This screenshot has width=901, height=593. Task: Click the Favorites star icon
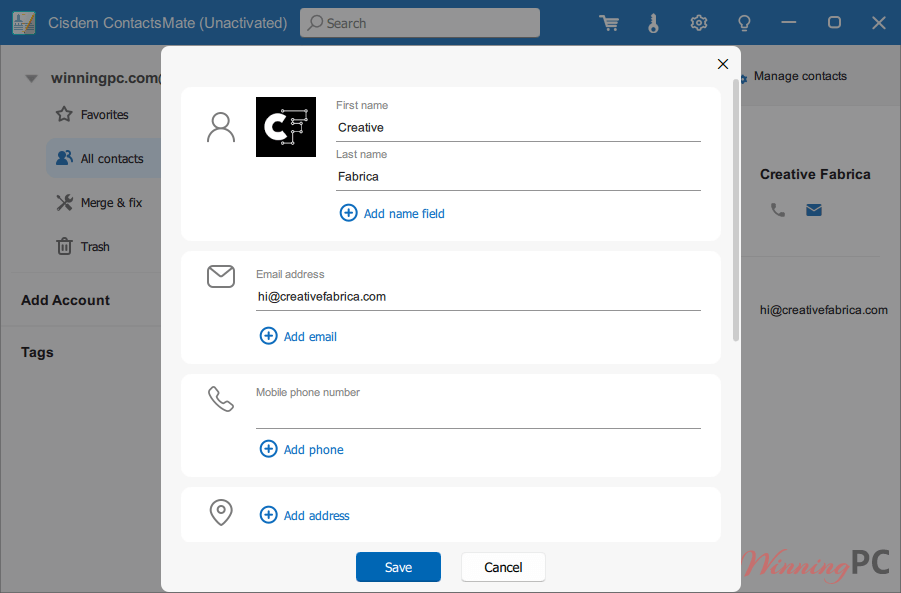point(64,114)
